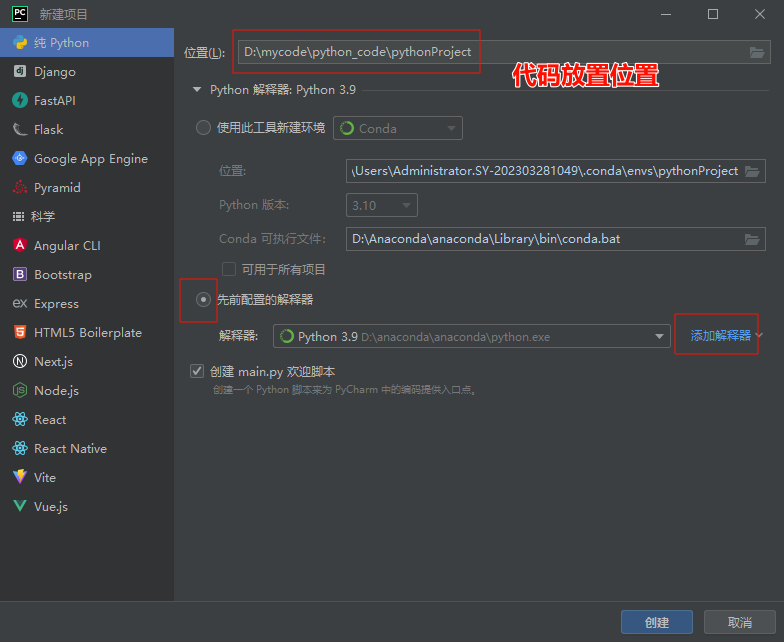This screenshot has height=642, width=784.
Task: Click the Node.js hexagon icon
Action: point(20,390)
